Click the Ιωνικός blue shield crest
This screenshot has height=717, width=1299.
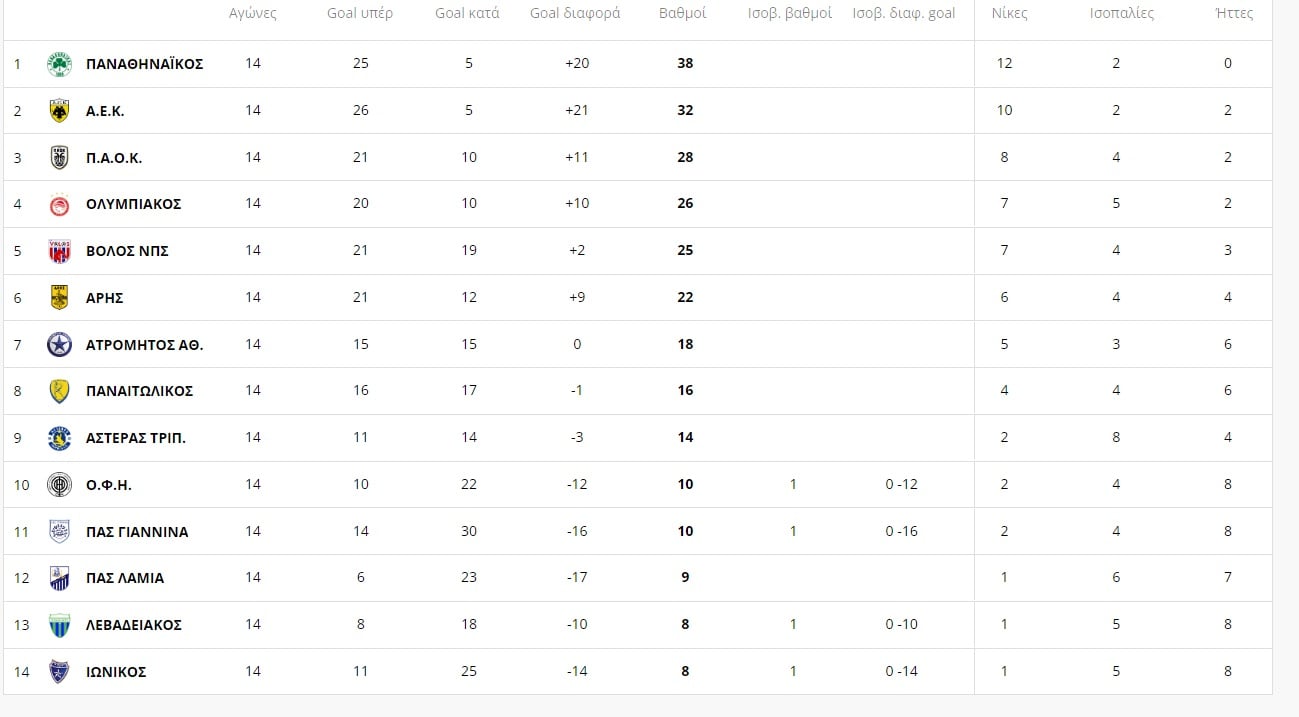click(60, 672)
